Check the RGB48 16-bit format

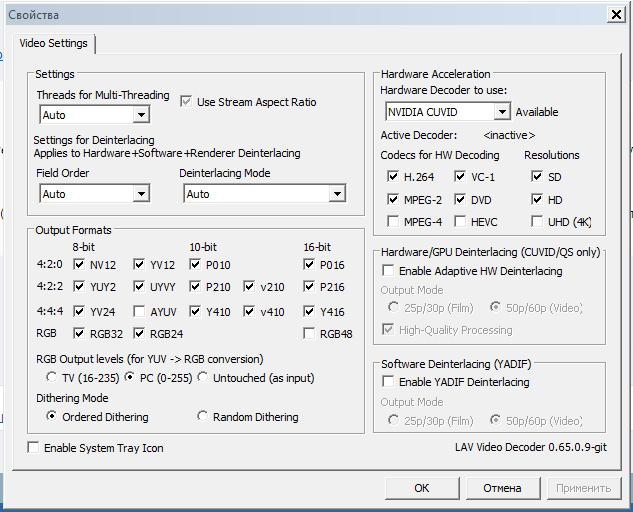tap(309, 334)
